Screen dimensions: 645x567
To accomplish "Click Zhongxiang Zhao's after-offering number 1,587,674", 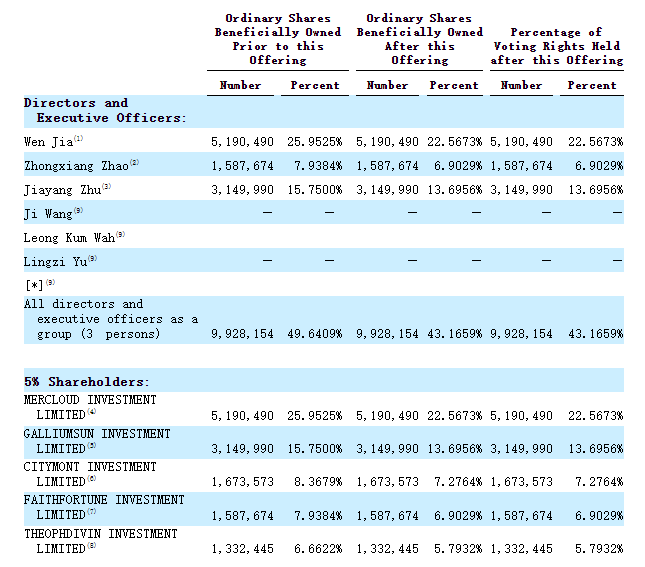I will 387,166.
